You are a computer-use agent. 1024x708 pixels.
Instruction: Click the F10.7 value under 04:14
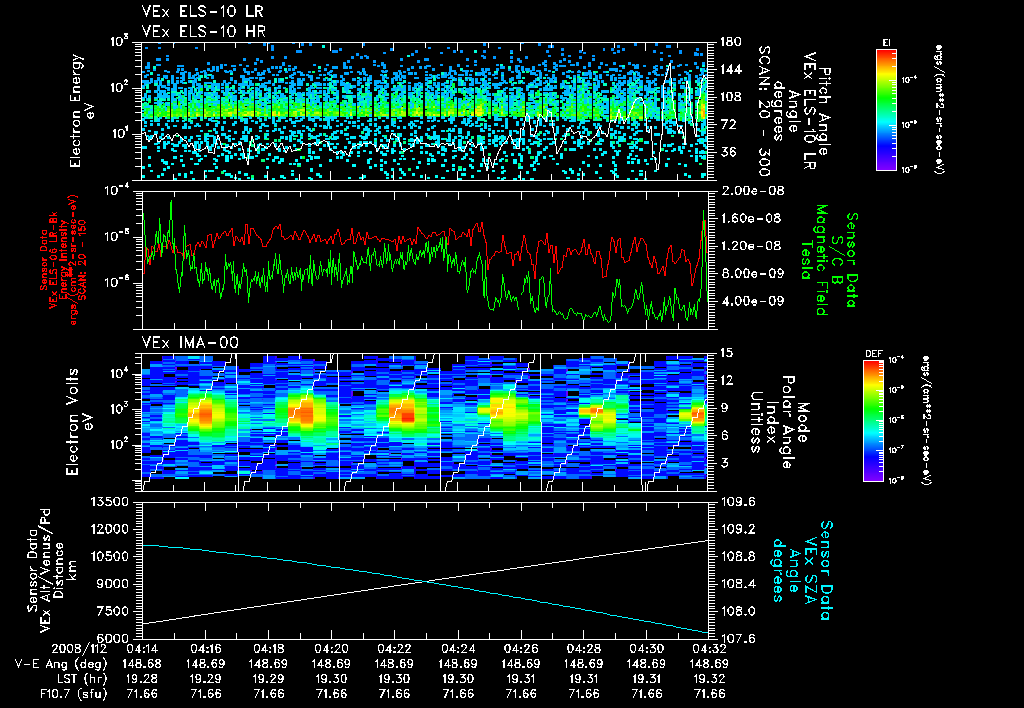pyautogui.click(x=142, y=694)
